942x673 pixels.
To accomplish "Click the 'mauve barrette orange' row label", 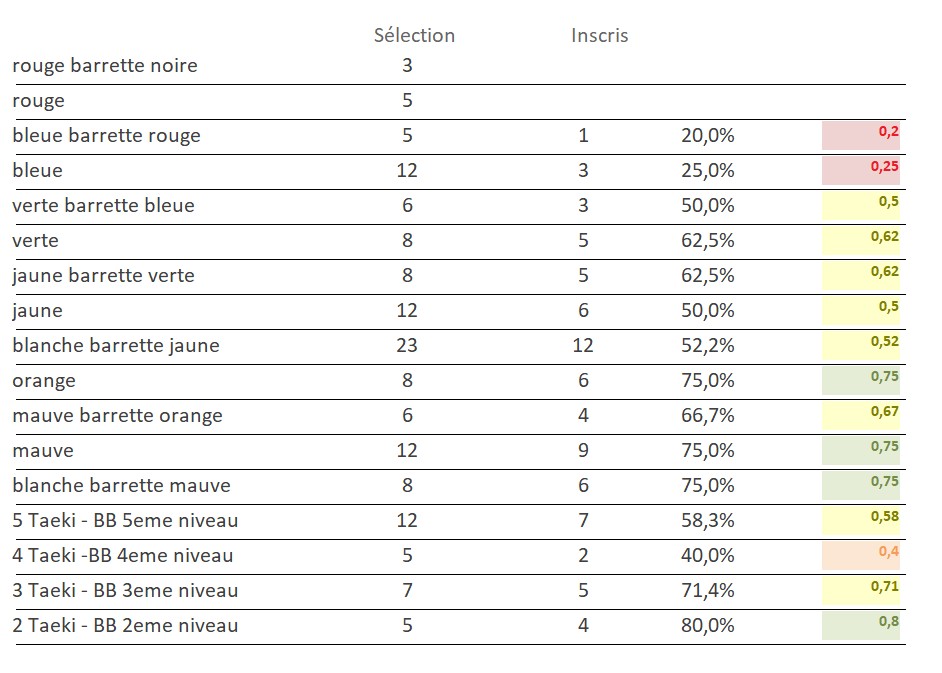I will pyautogui.click(x=118, y=416).
